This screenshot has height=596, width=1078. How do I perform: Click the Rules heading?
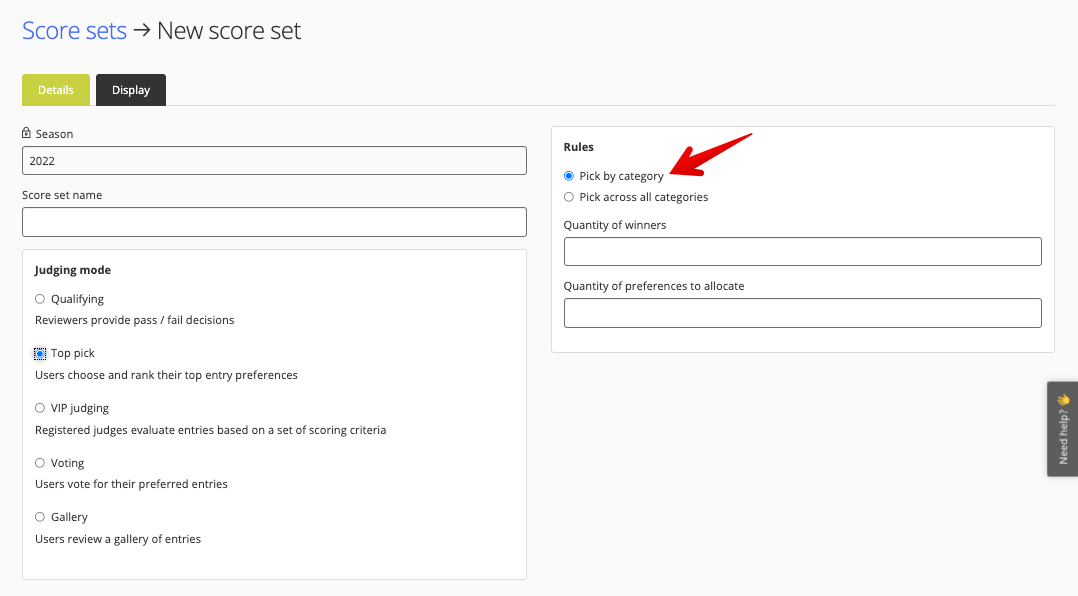[x=578, y=147]
